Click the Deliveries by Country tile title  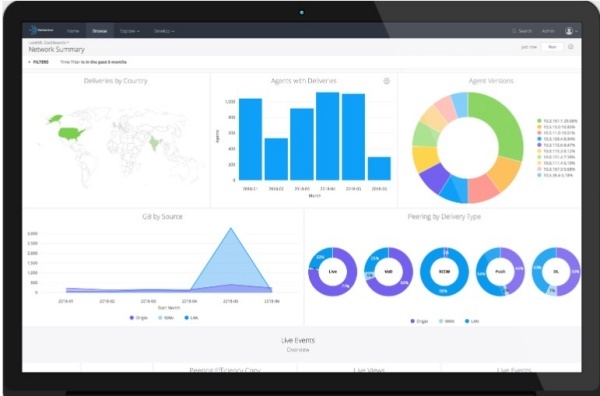click(x=116, y=81)
